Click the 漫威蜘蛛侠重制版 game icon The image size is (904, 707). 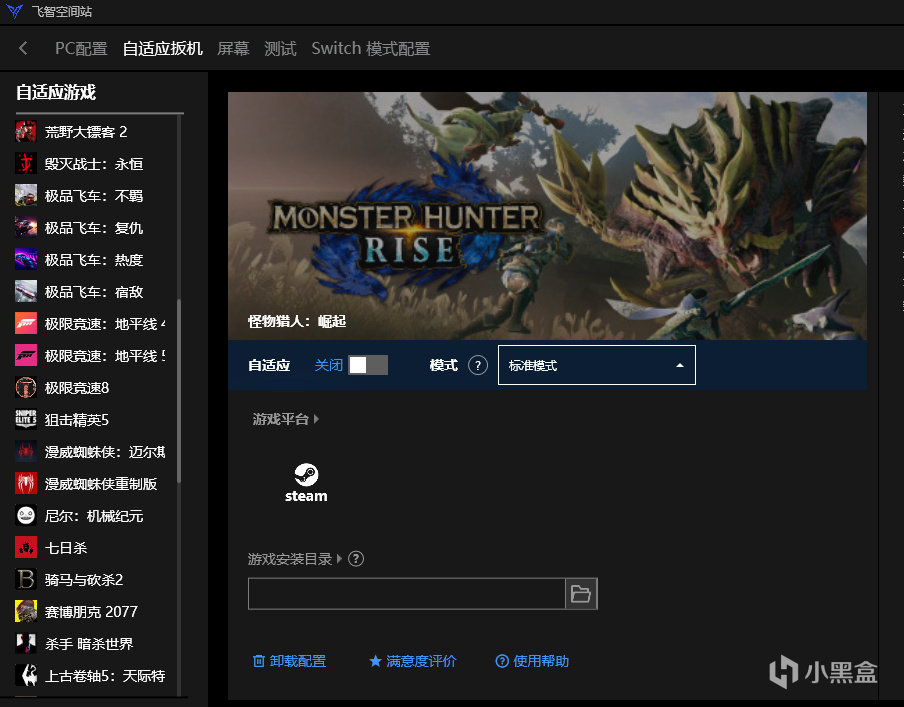point(26,483)
